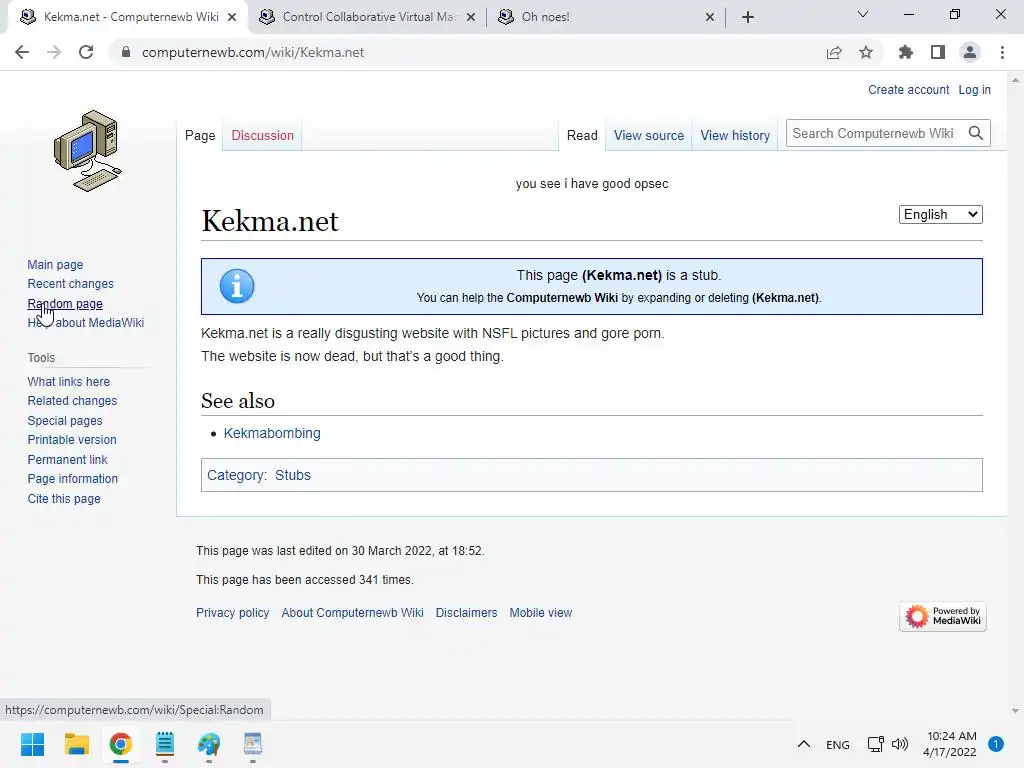The width and height of the screenshot is (1024, 768).
Task: Open Recent changes in sidebar
Action: tap(71, 283)
